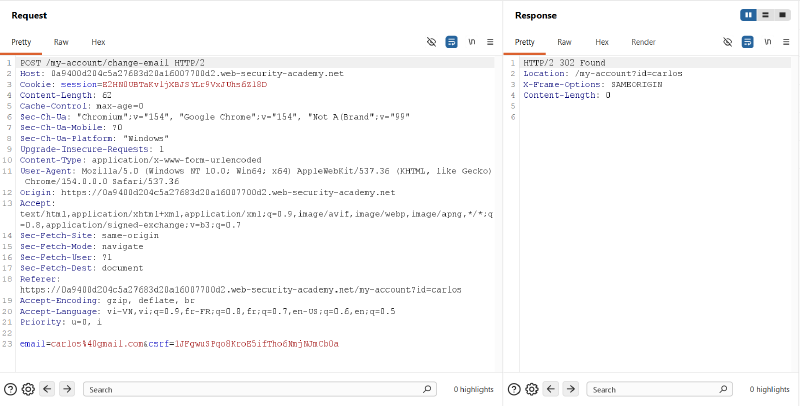The height and width of the screenshot is (406, 800).
Task: Show \n line endings in Request panel
Action: coord(471,42)
